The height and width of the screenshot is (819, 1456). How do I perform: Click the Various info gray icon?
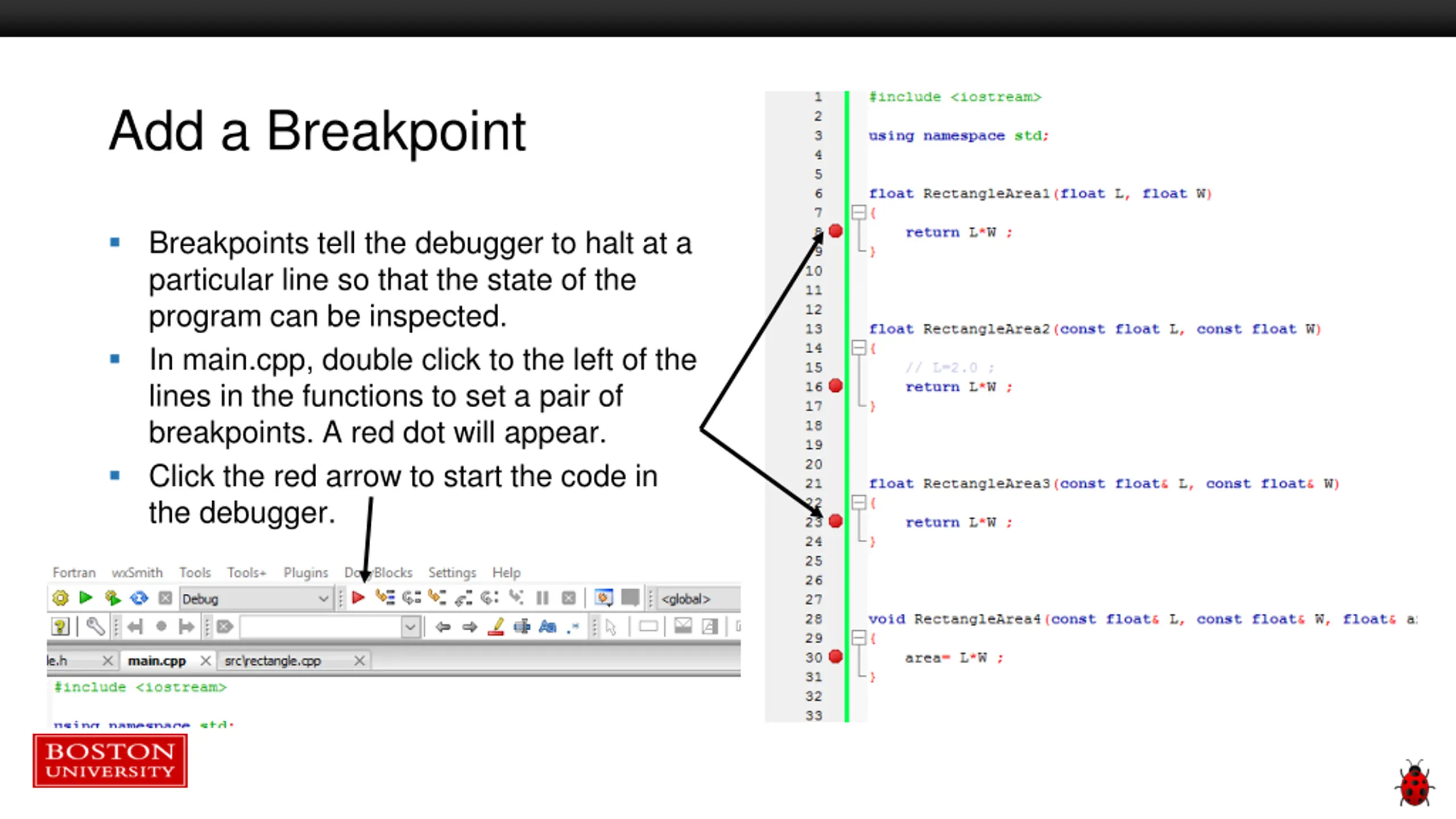coord(630,598)
